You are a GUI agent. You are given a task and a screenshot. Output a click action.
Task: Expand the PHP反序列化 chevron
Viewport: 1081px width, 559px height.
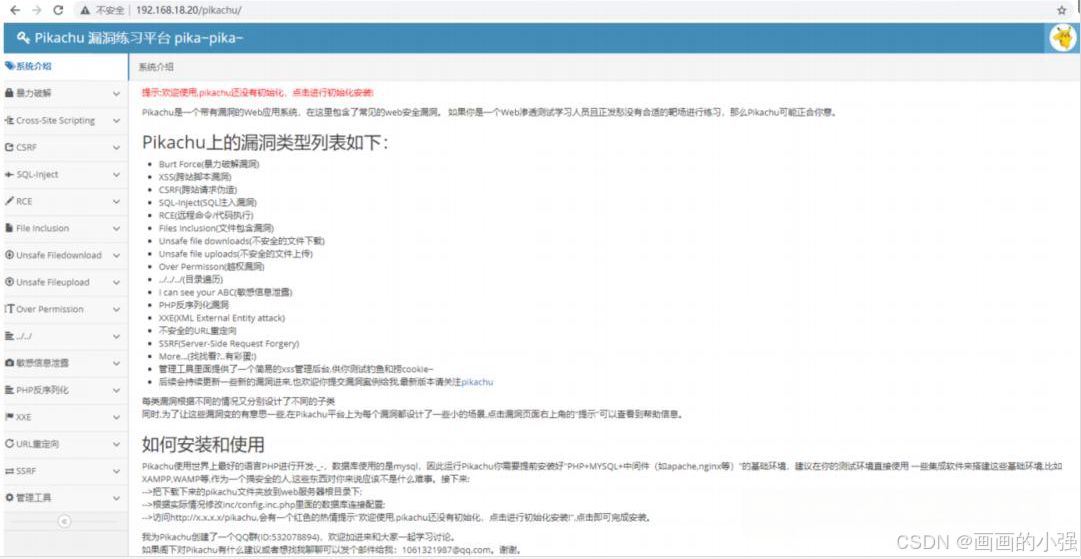point(117,389)
